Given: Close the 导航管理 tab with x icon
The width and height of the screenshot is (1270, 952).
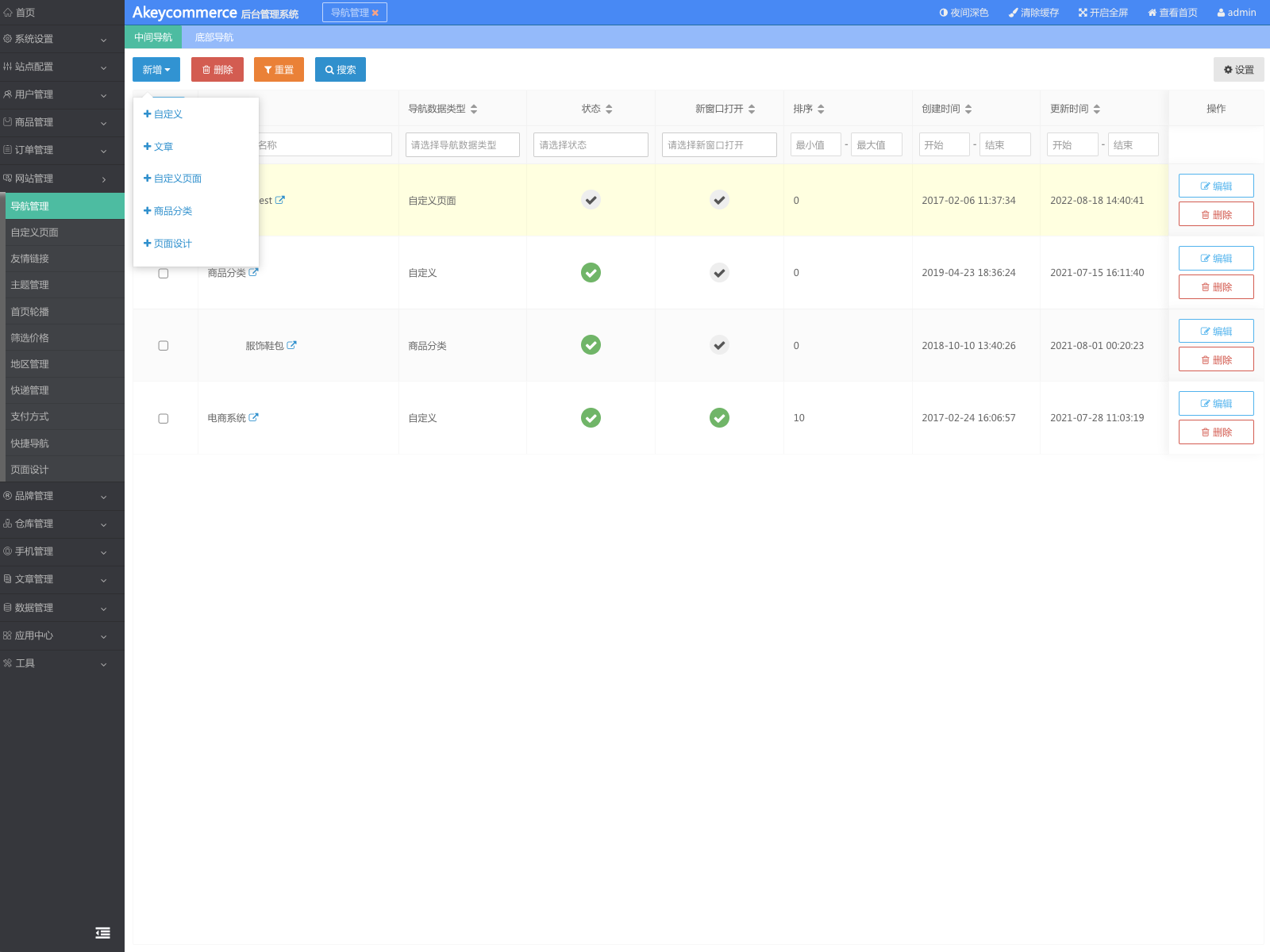Looking at the screenshot, I should pos(375,13).
